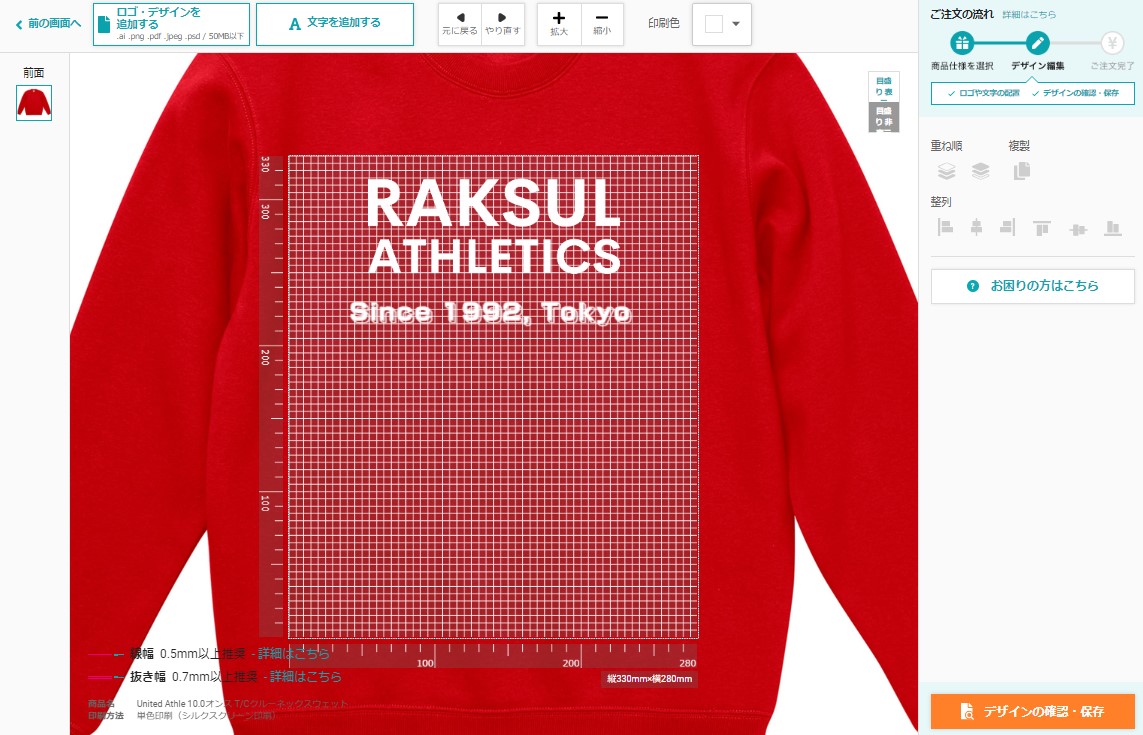The width and height of the screenshot is (1143, 735).
Task: Click ロゴ・デザインを追加する upload button
Action: click(171, 24)
